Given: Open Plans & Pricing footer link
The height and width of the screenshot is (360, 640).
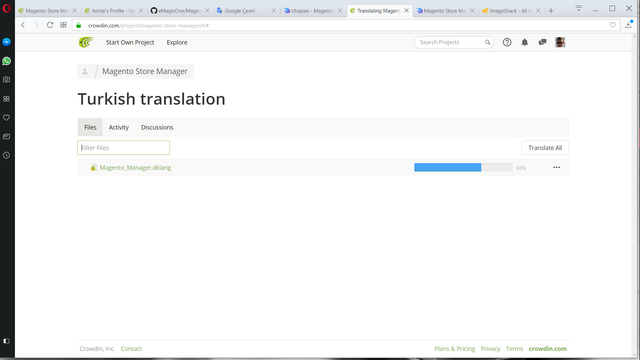Looking at the screenshot, I should (455, 349).
